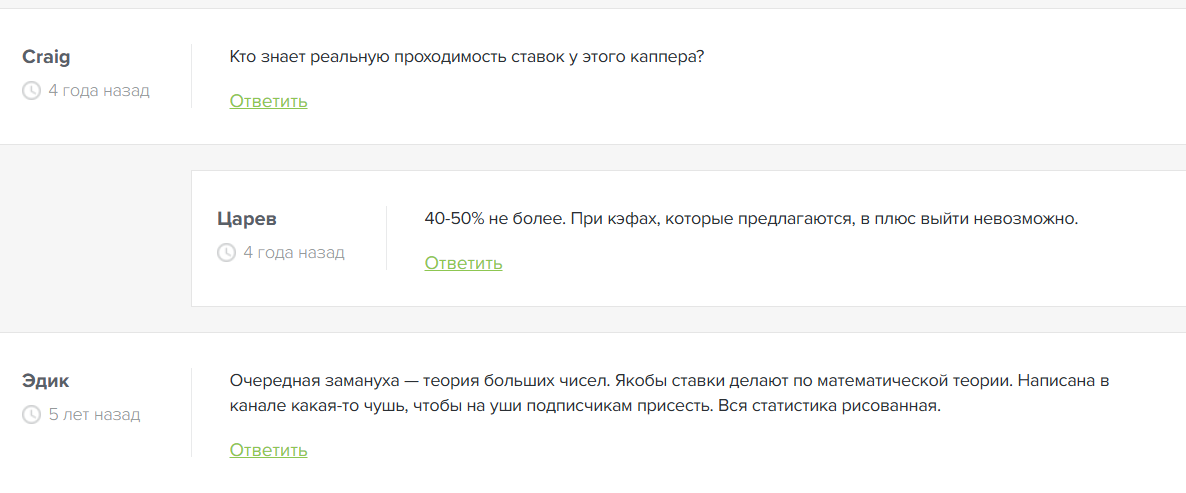Image resolution: width=1186 pixels, height=493 pixels.
Task: Select 'Ответить' below Эдик's comment
Action: pos(269,451)
